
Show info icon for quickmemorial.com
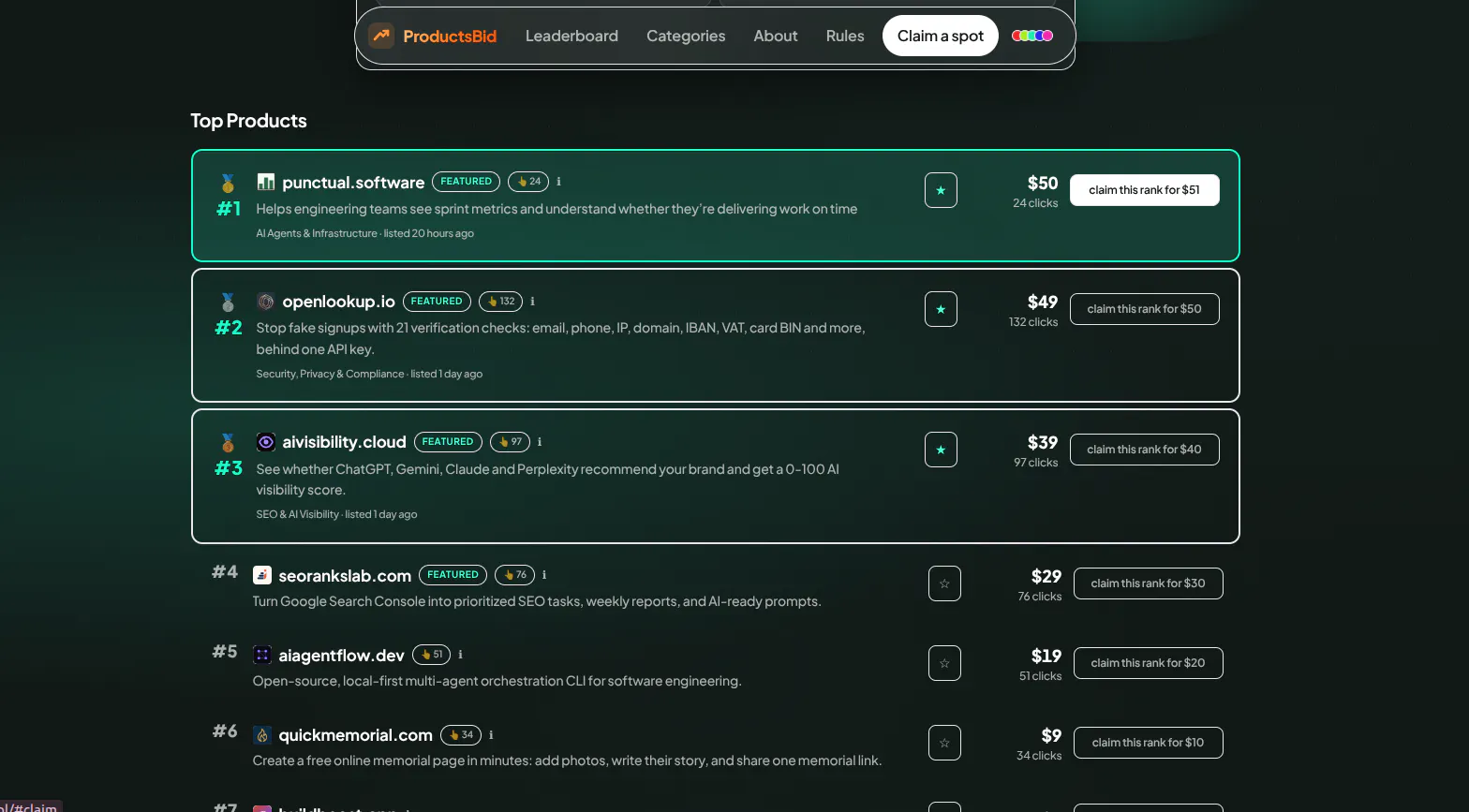pos(491,735)
